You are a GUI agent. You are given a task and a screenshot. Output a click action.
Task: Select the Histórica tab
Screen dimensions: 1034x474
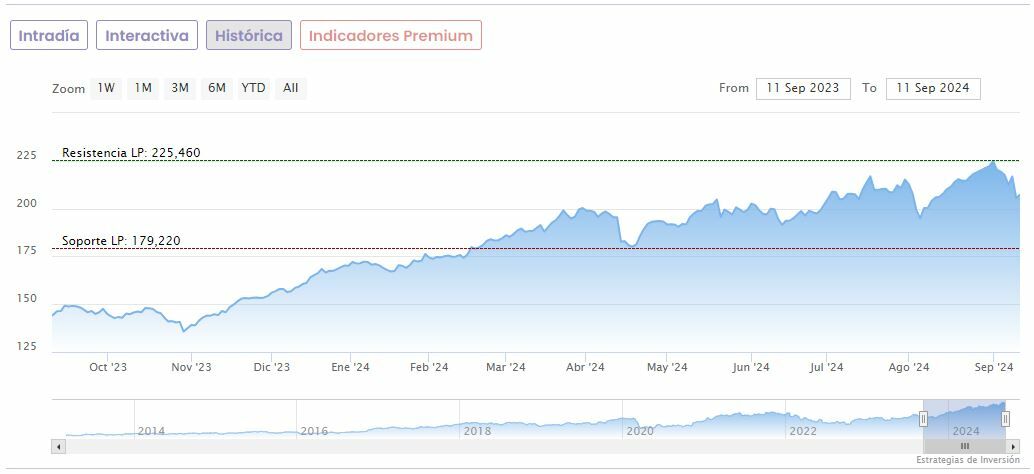(x=249, y=35)
